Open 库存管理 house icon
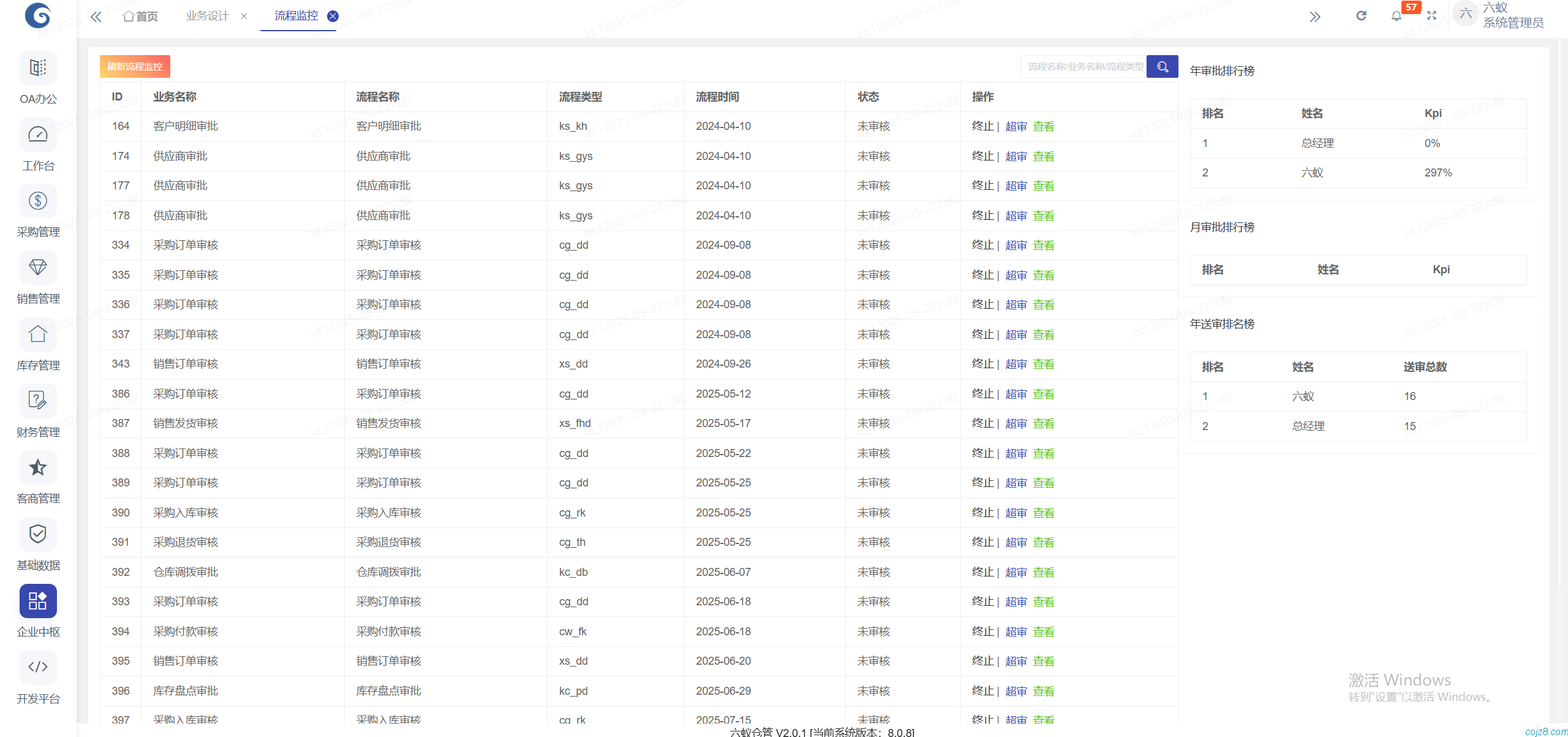 tap(38, 334)
